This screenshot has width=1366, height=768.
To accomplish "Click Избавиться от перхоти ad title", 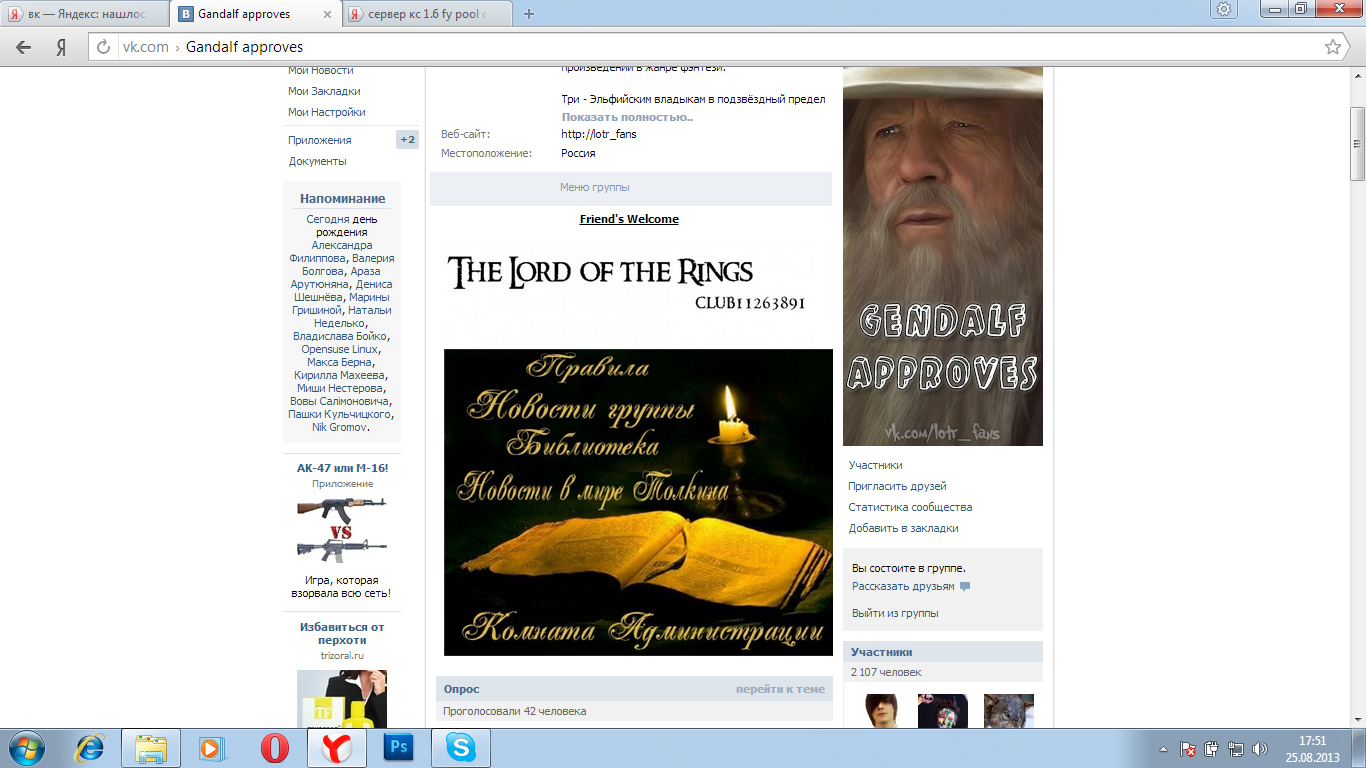I will (342, 633).
